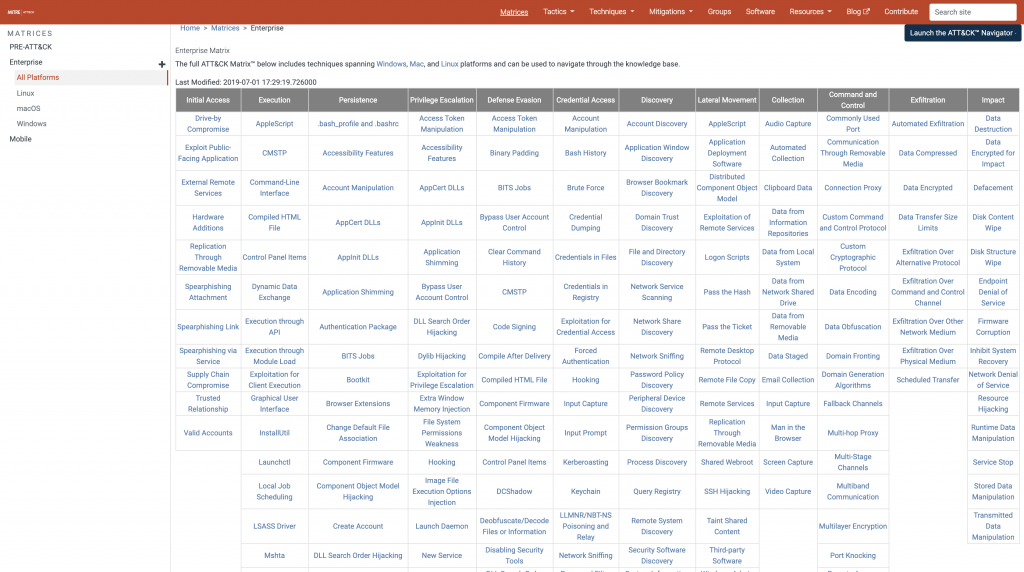1024x572 pixels.
Task: Open Clipboard Data technique
Action: tap(788, 187)
